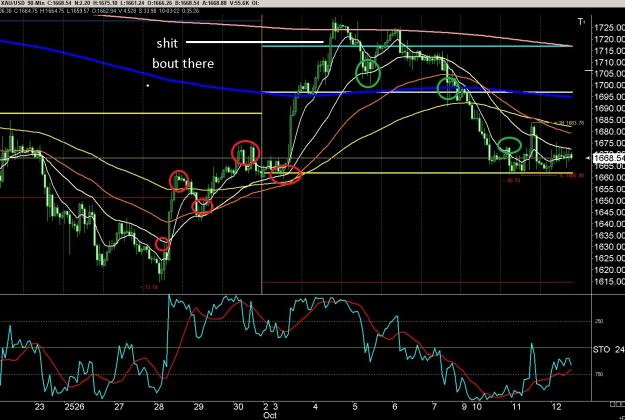
Task: Click date label 30 on time axis
Action: tap(238, 407)
